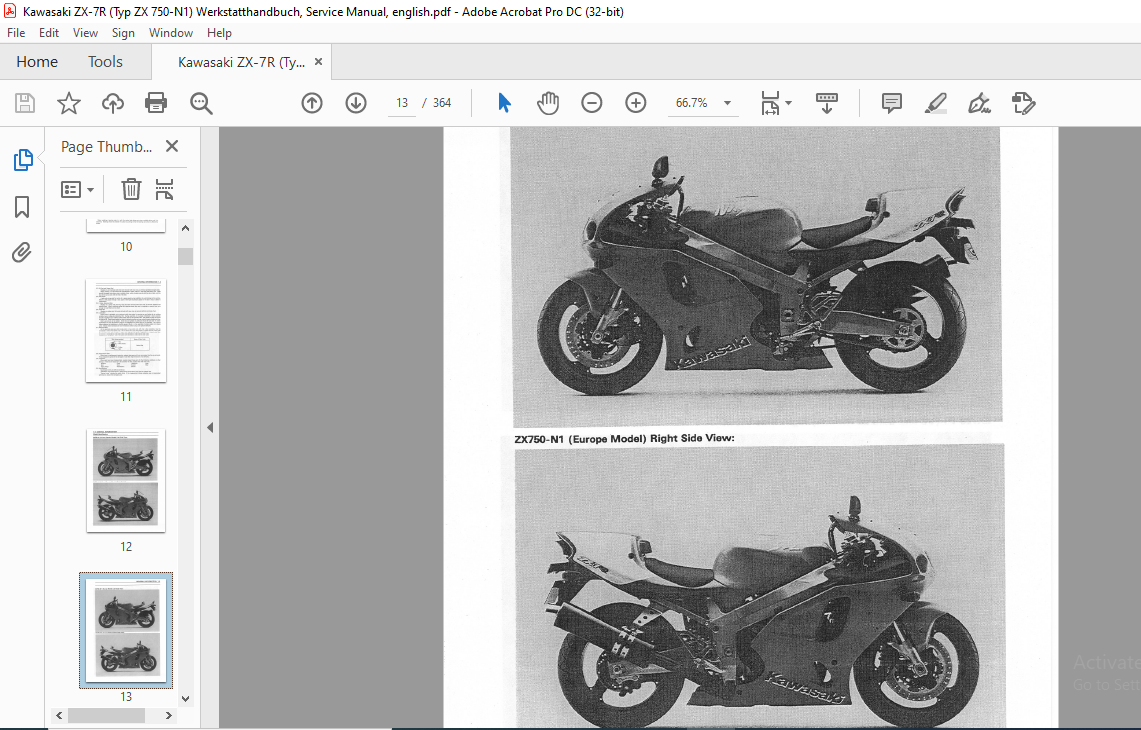Go to previous page arrow
This screenshot has width=1141, height=730.
pyautogui.click(x=312, y=103)
